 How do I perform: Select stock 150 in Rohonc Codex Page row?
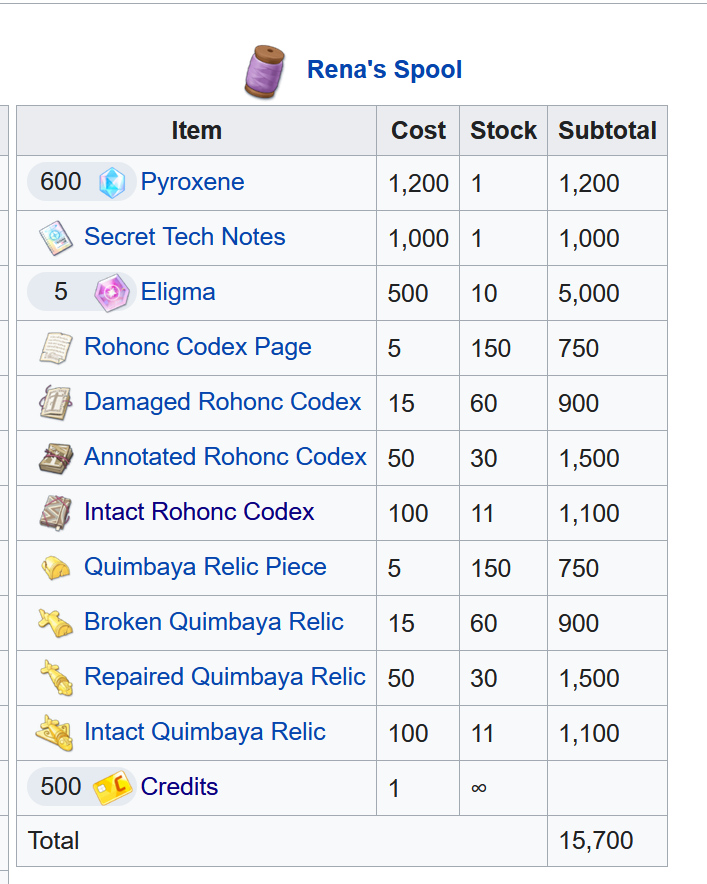[x=491, y=348]
